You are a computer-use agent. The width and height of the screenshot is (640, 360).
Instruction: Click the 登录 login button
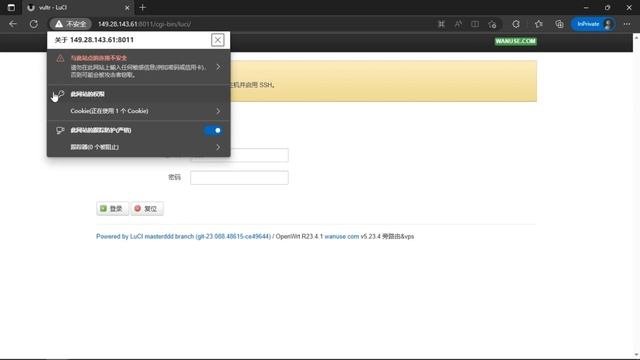(112, 209)
